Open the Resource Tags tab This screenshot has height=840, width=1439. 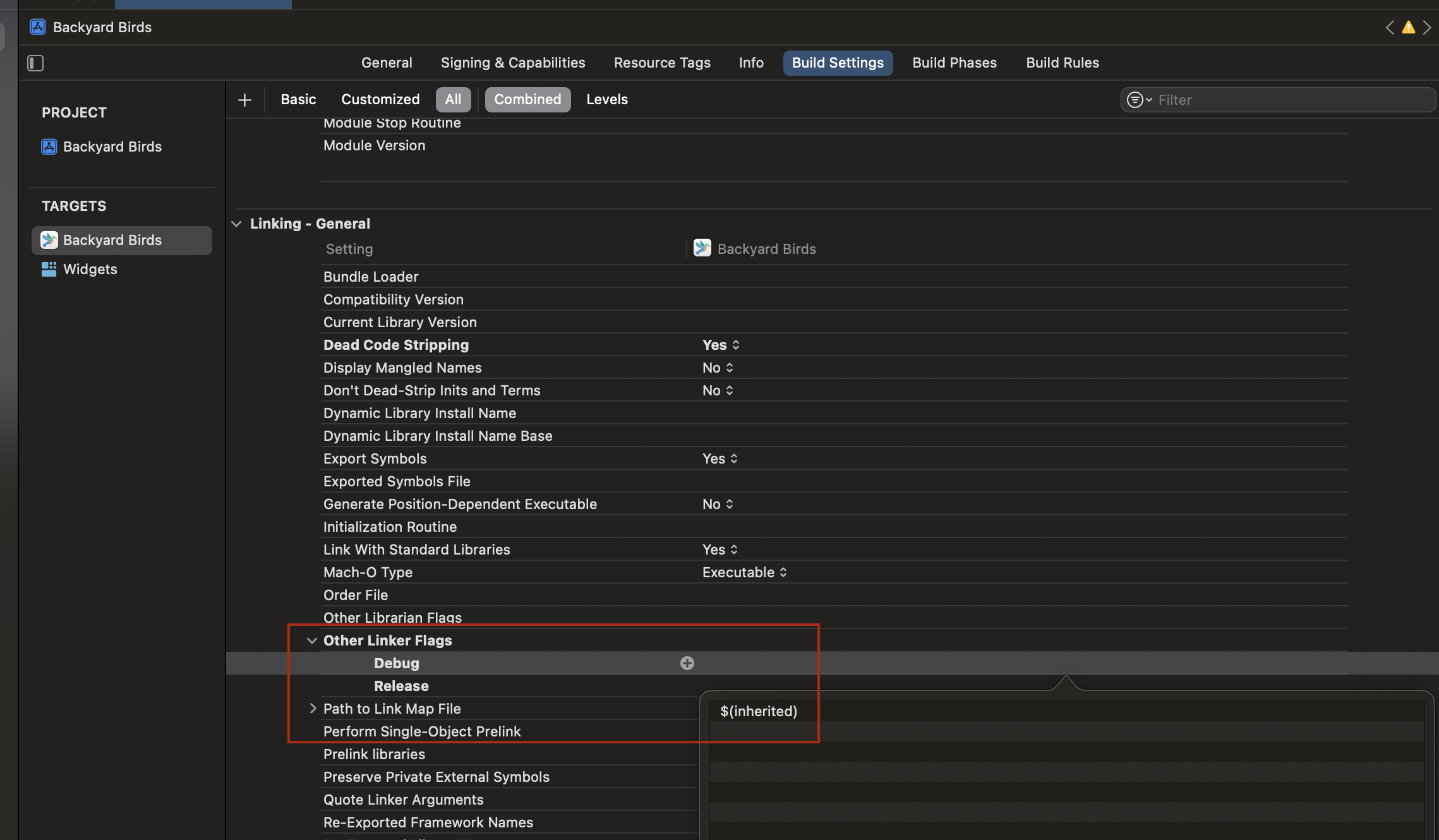tap(662, 63)
